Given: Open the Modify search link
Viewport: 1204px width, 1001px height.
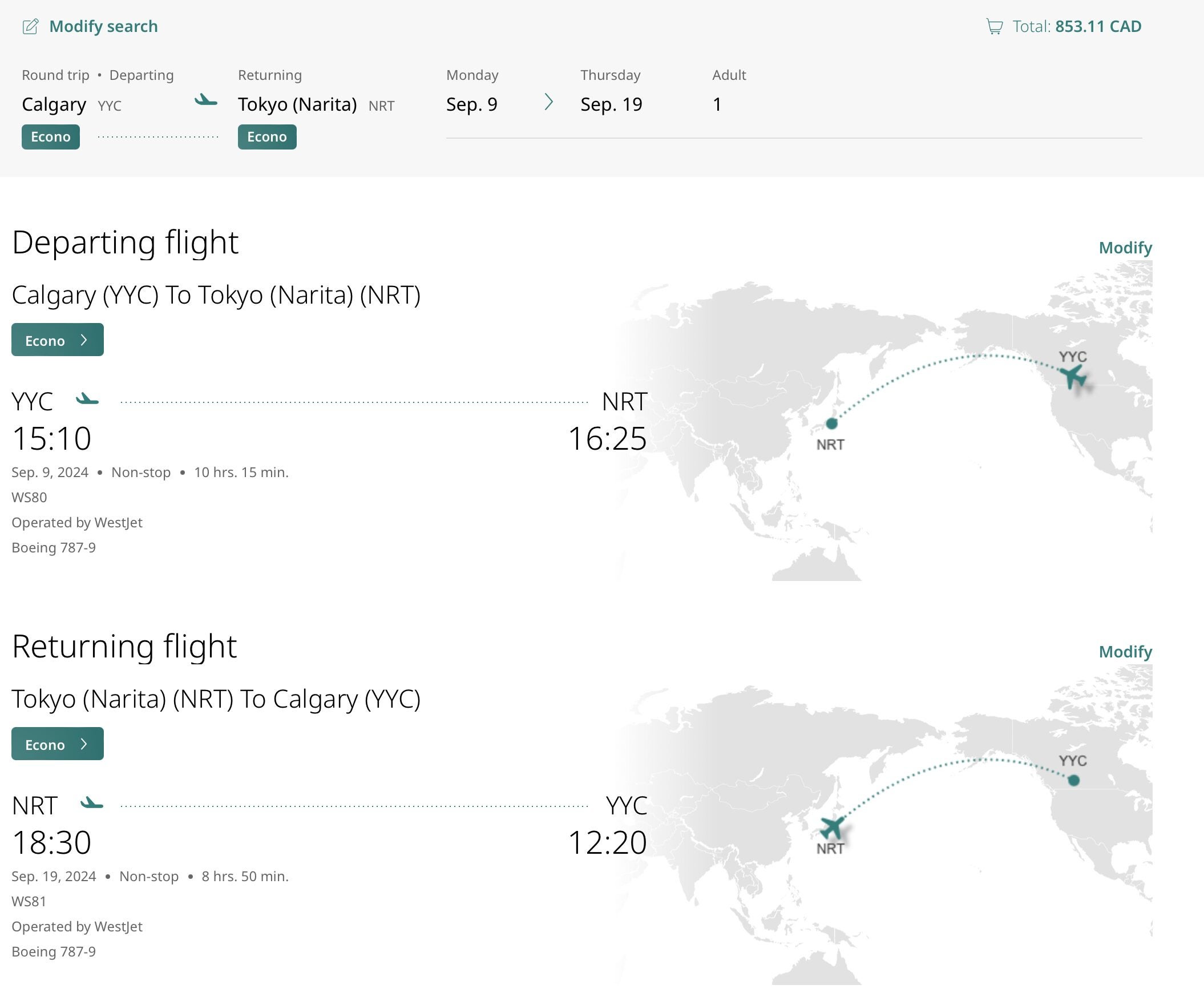Looking at the screenshot, I should 103,26.
